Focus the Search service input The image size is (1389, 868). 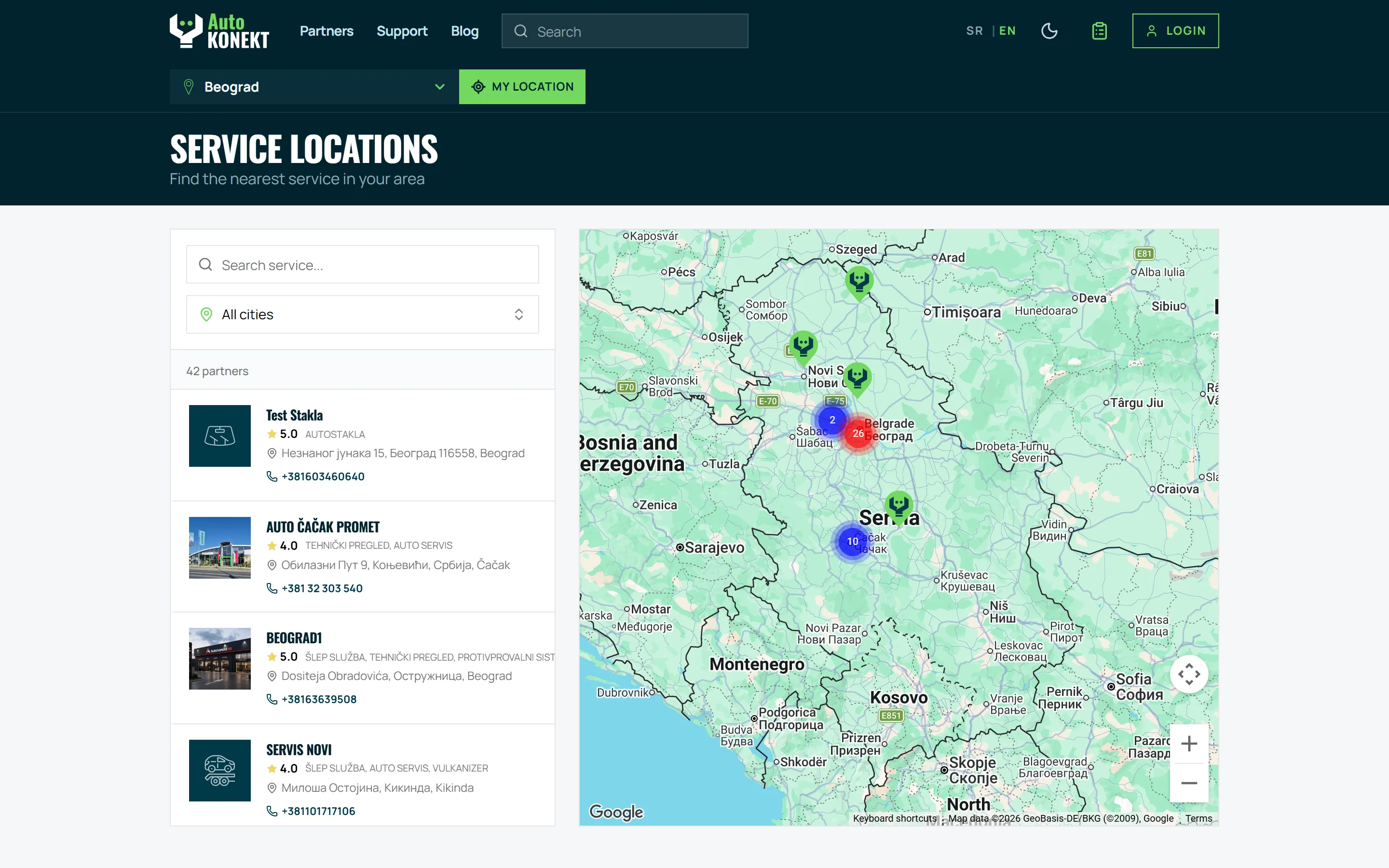[x=362, y=265]
